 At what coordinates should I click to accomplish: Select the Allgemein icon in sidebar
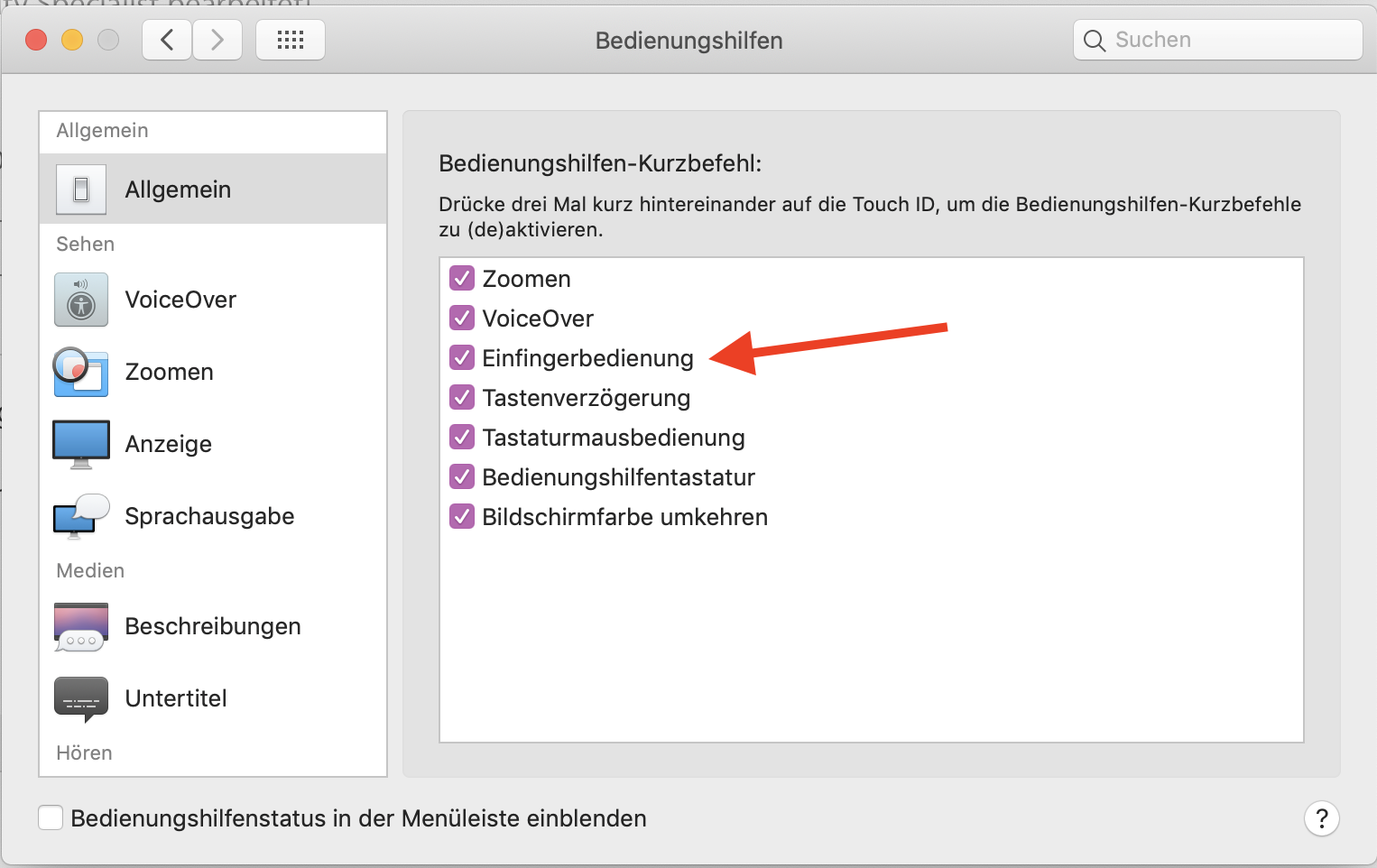click(x=81, y=189)
